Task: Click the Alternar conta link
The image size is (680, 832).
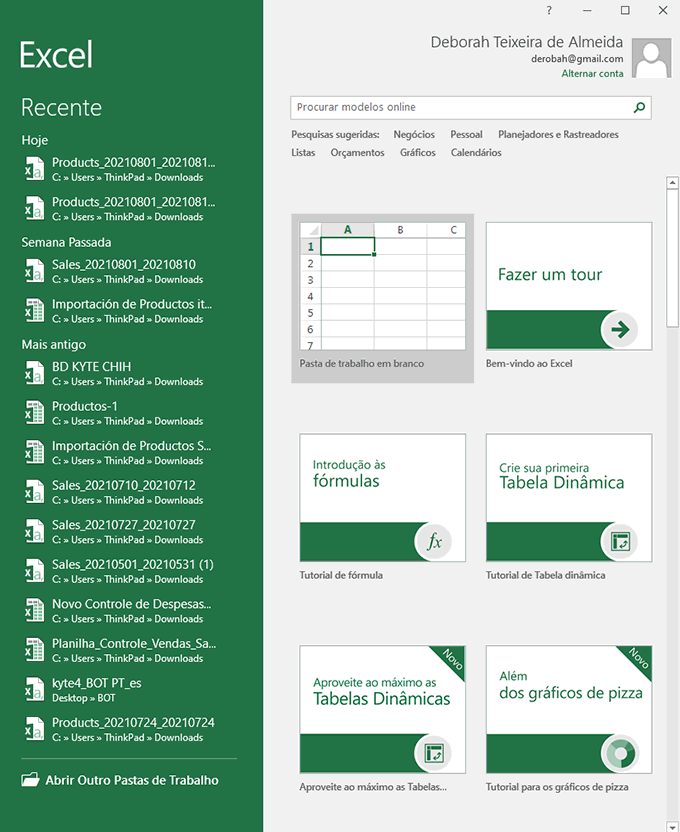Action: pos(592,74)
